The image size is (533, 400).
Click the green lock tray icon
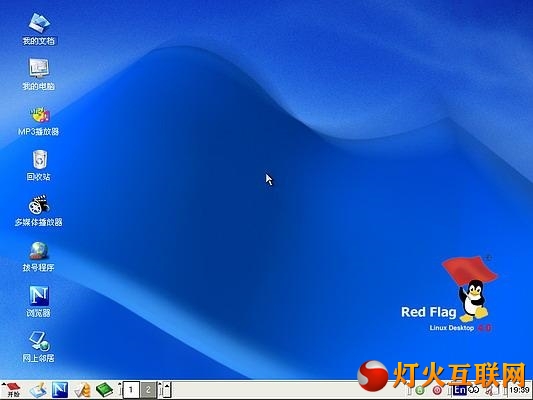coord(420,390)
